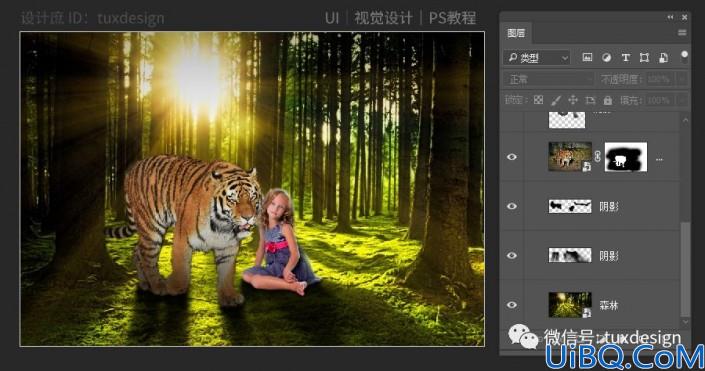The height and width of the screenshot is (371, 705).
Task: Select the upper 阴影 layer thumbnail
Action: (570, 206)
